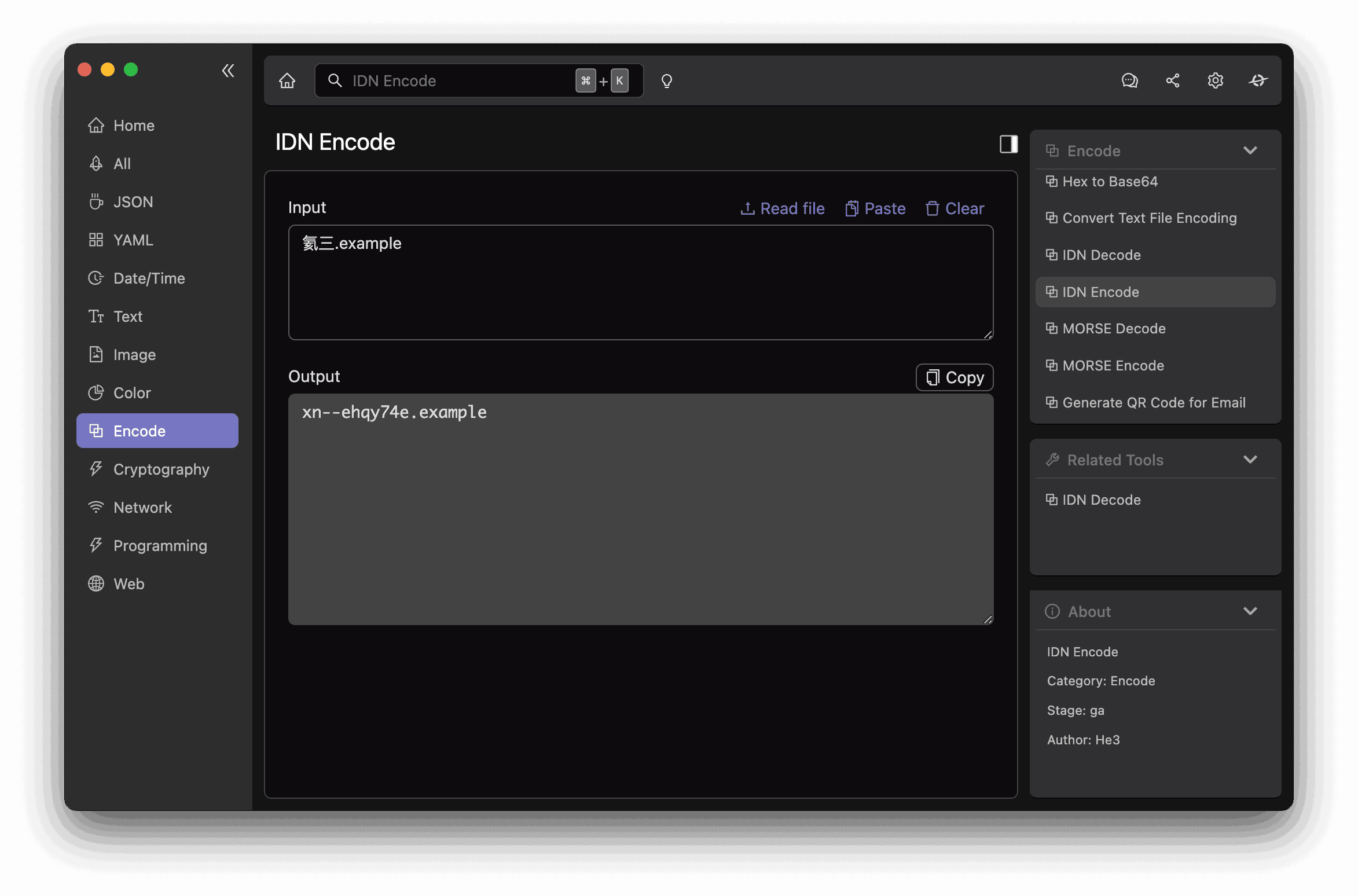Click the search magnifier icon
The image size is (1358, 896).
point(335,80)
